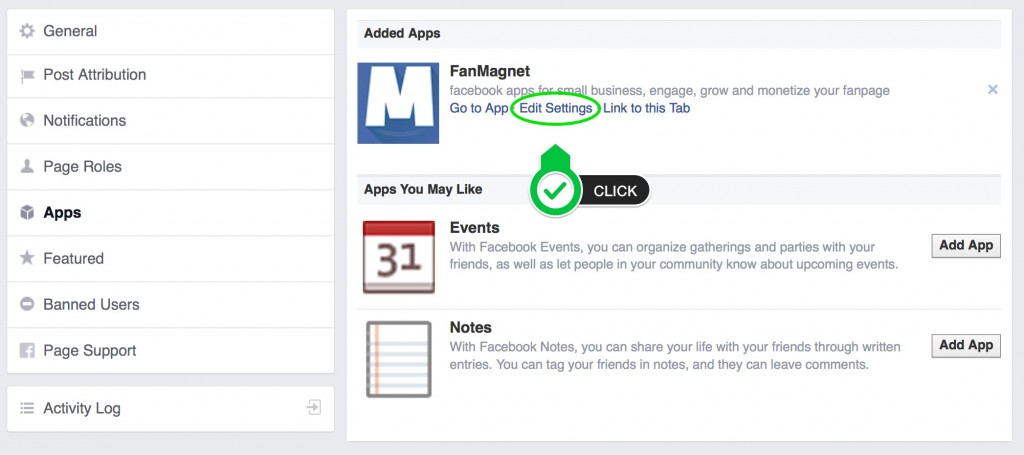Viewport: 1024px width, 455px height.
Task: Click Add App for Events
Action: tap(966, 245)
